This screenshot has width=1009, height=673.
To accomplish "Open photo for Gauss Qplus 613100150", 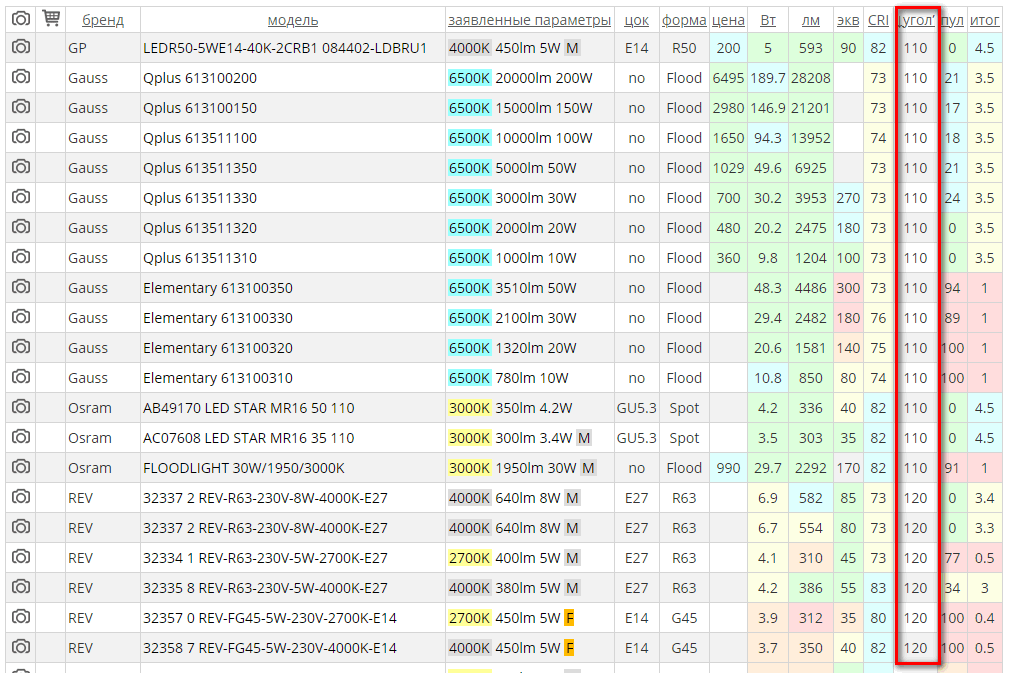I will [x=21, y=107].
